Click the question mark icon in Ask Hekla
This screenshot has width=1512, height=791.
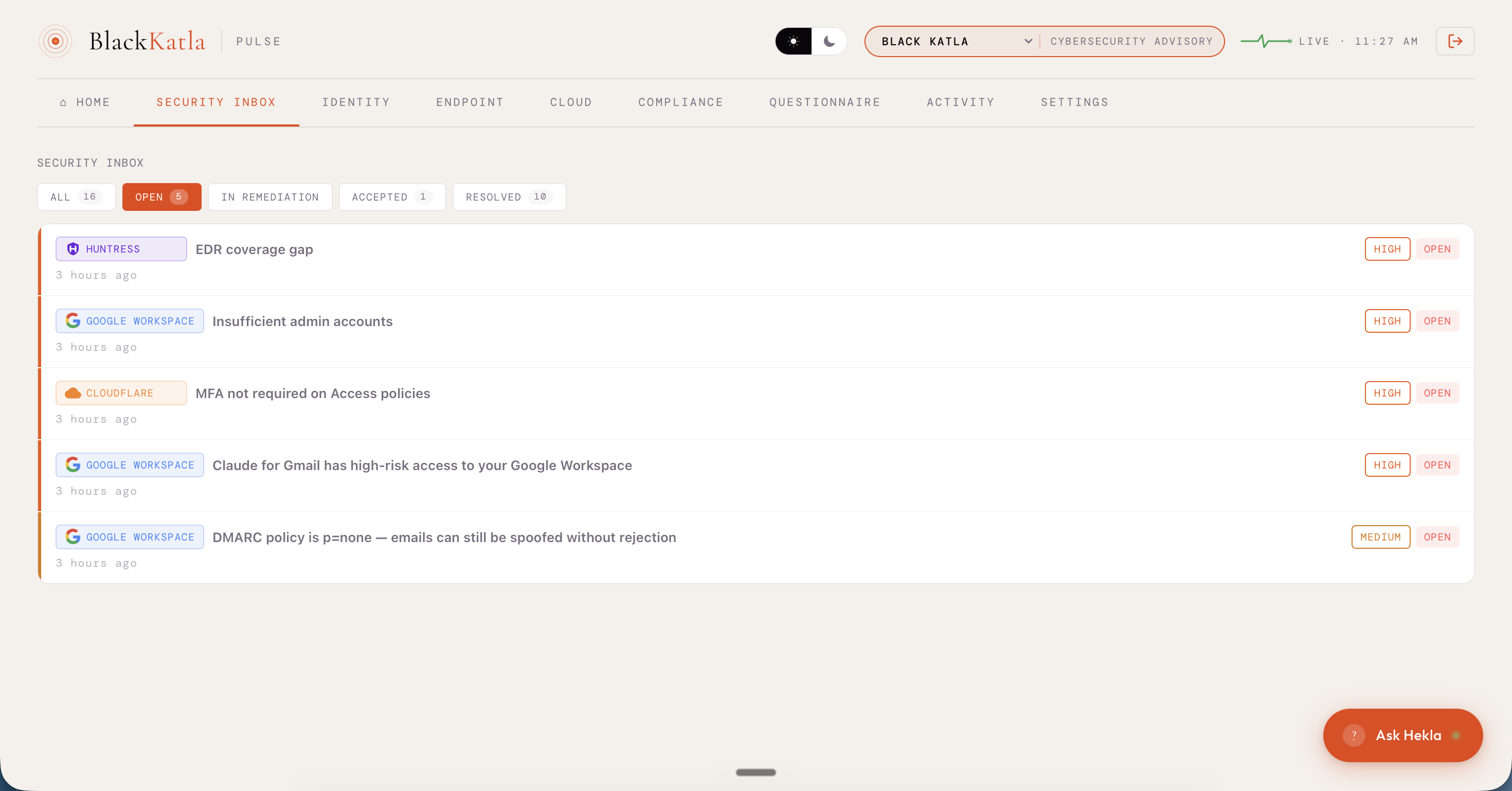tap(1354, 735)
